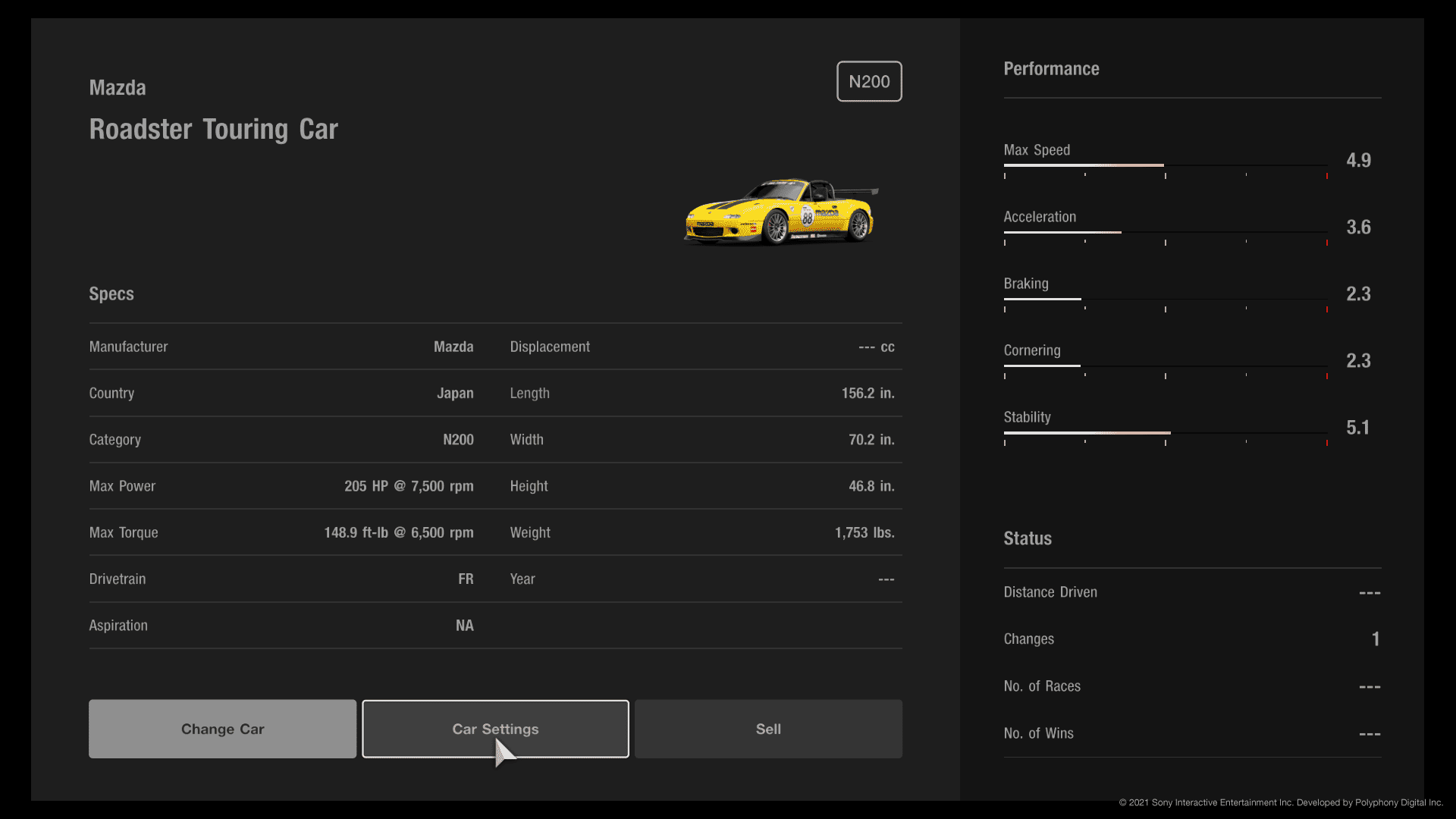Click the Manufacturer value 'Mazda' in specs

pyautogui.click(x=453, y=347)
